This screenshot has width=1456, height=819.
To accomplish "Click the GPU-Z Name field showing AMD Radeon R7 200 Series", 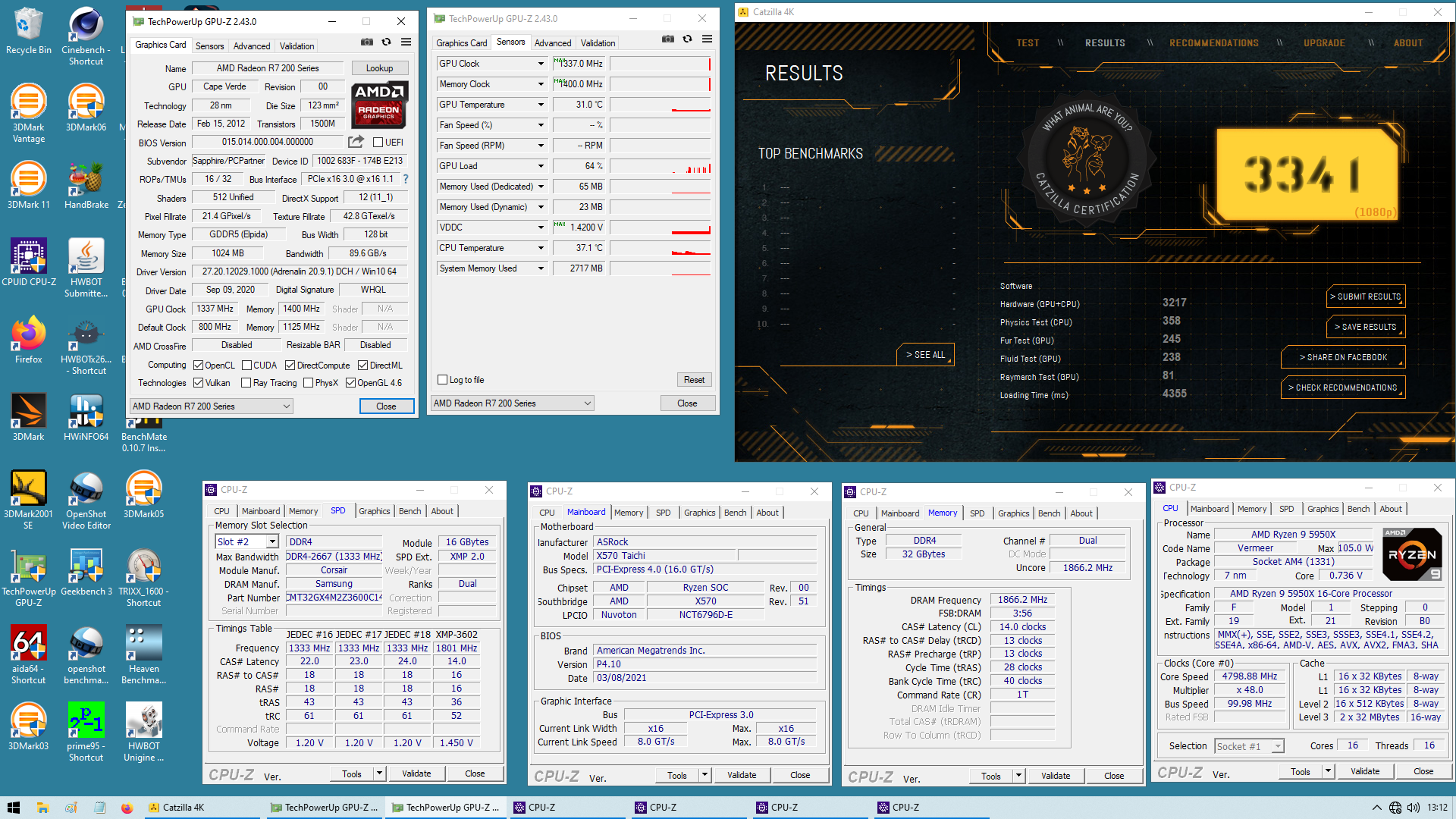I will point(268,68).
